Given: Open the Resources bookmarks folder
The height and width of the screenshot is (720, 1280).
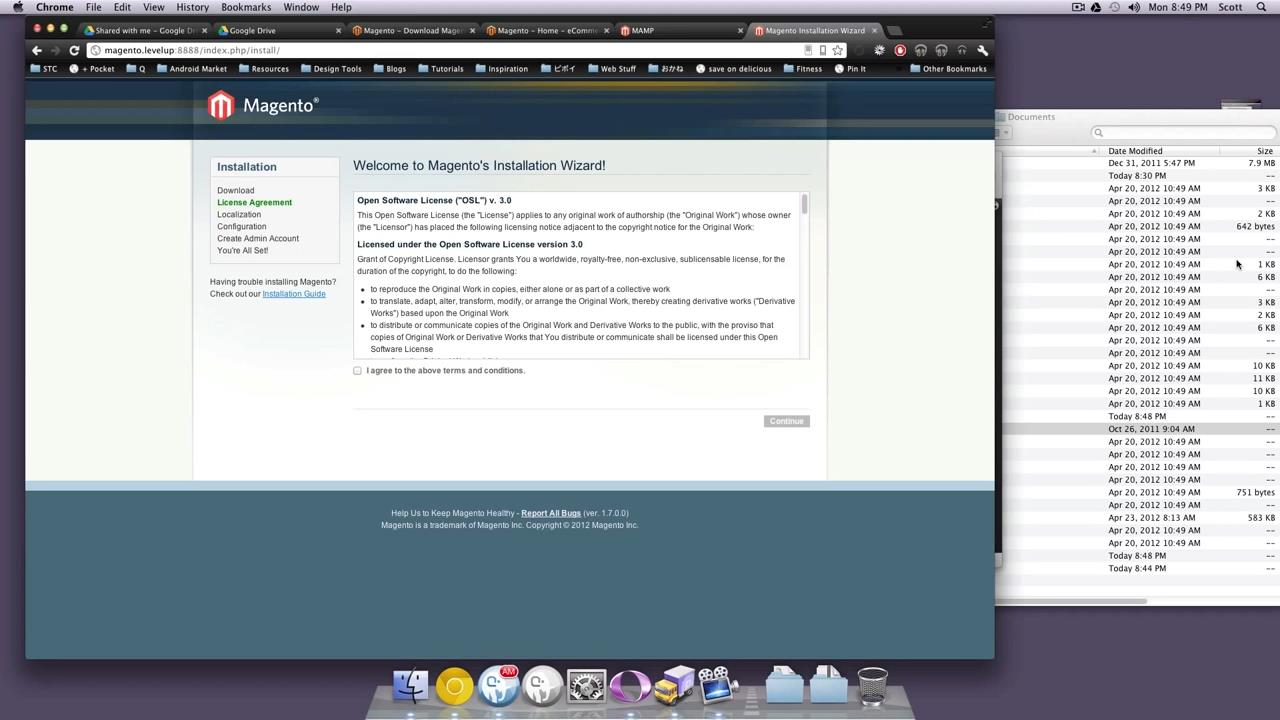Looking at the screenshot, I should (x=264, y=69).
